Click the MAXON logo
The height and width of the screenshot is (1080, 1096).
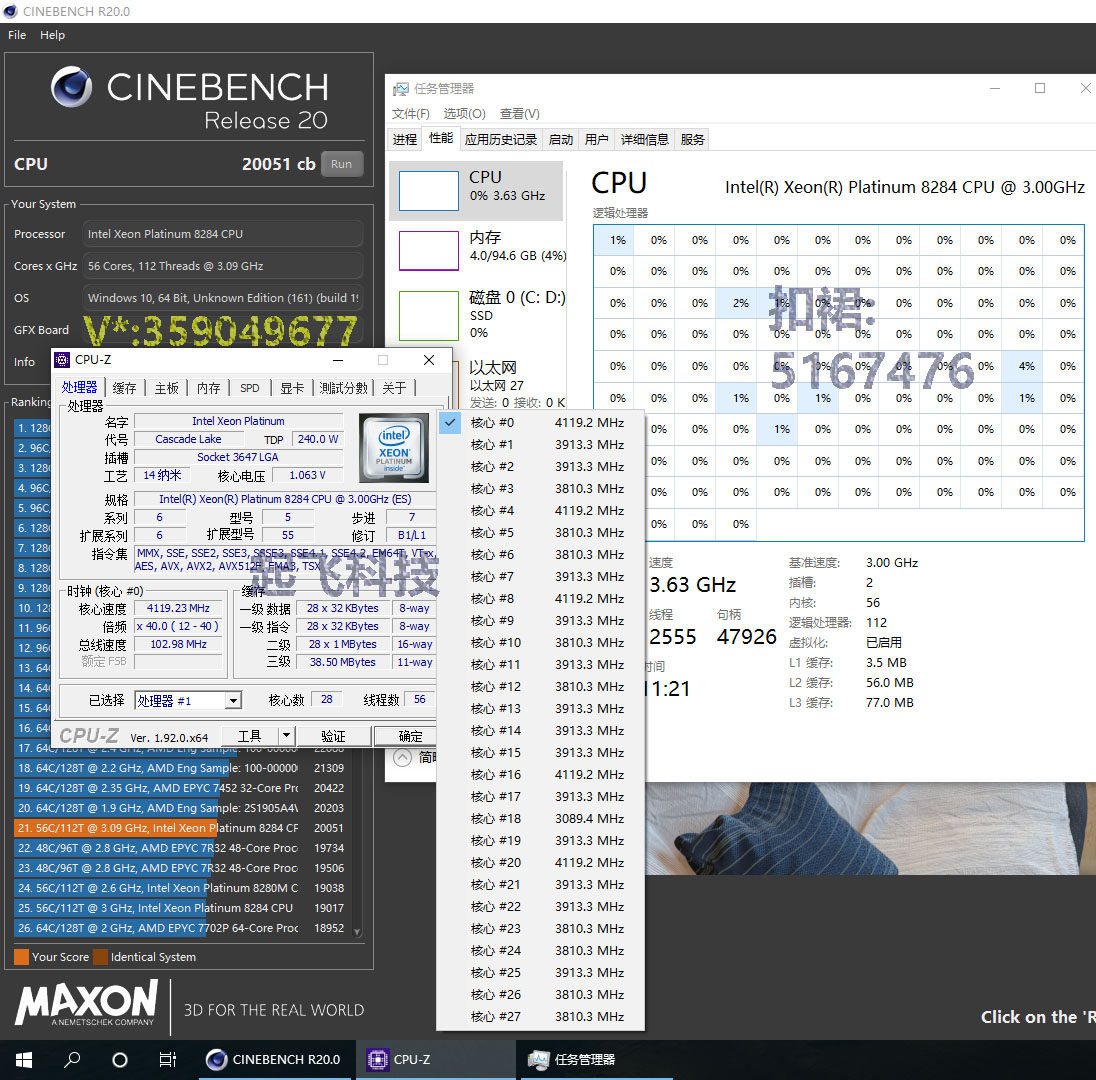[x=87, y=1003]
